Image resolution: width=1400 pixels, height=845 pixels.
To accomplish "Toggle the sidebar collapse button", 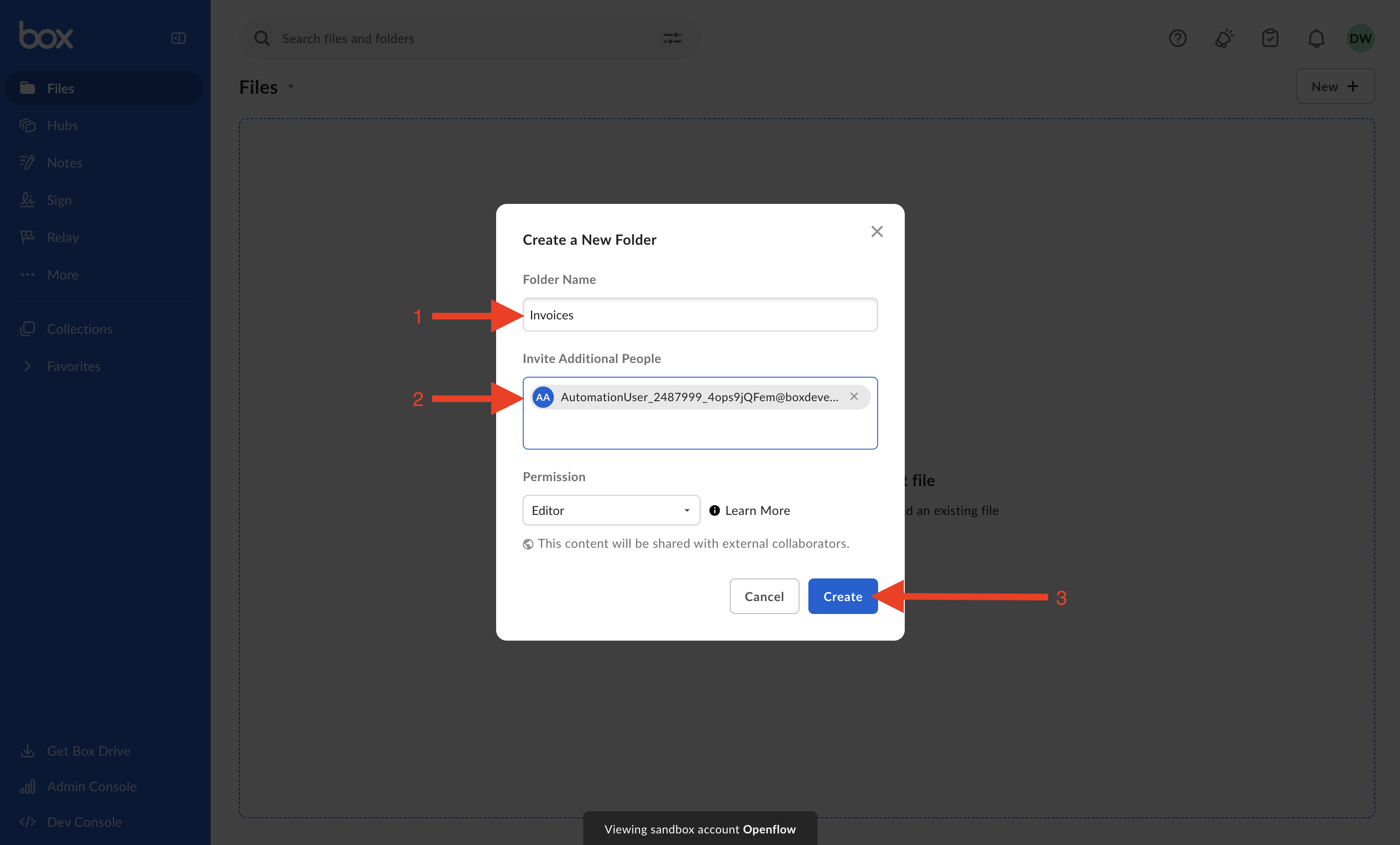I will [179, 38].
